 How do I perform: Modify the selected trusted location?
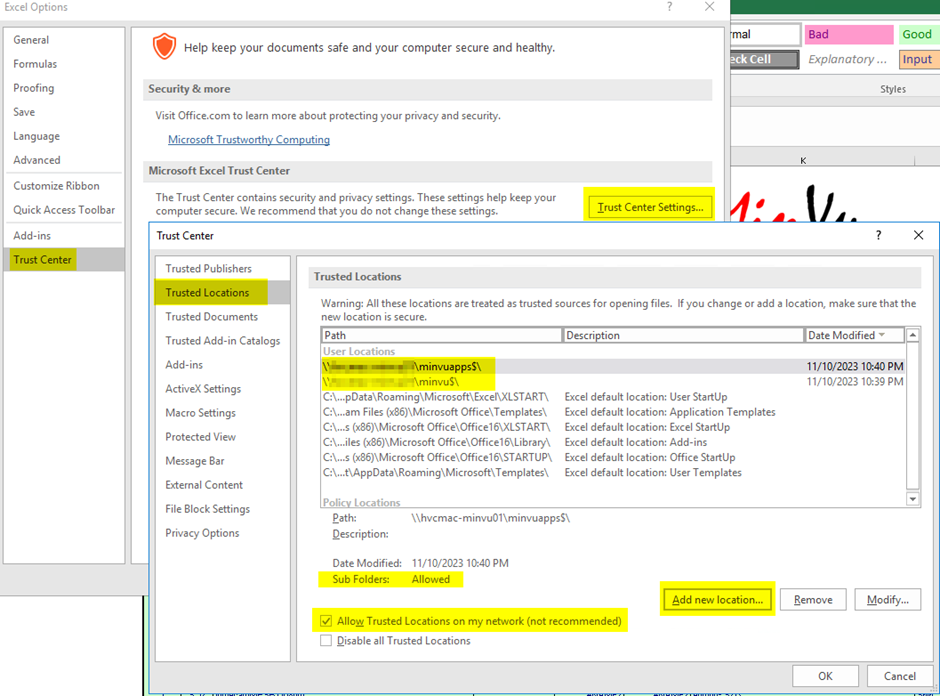[887, 598]
